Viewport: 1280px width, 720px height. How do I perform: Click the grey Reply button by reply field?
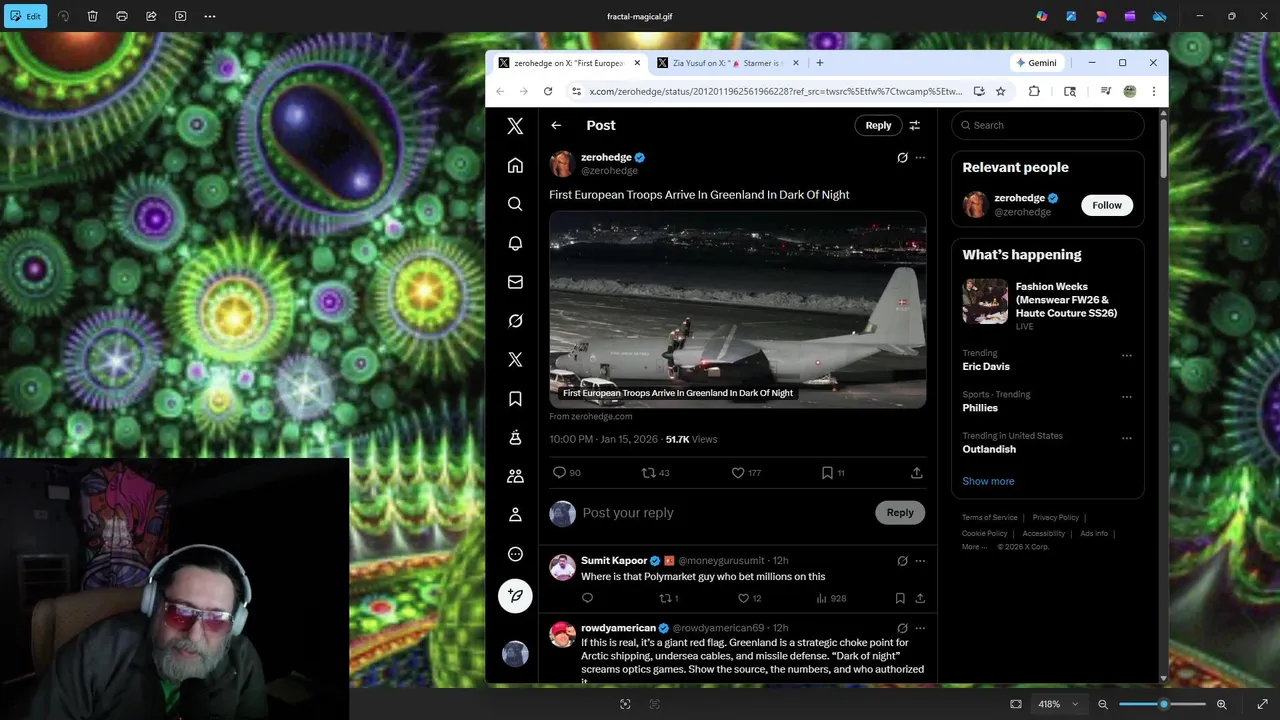900,513
